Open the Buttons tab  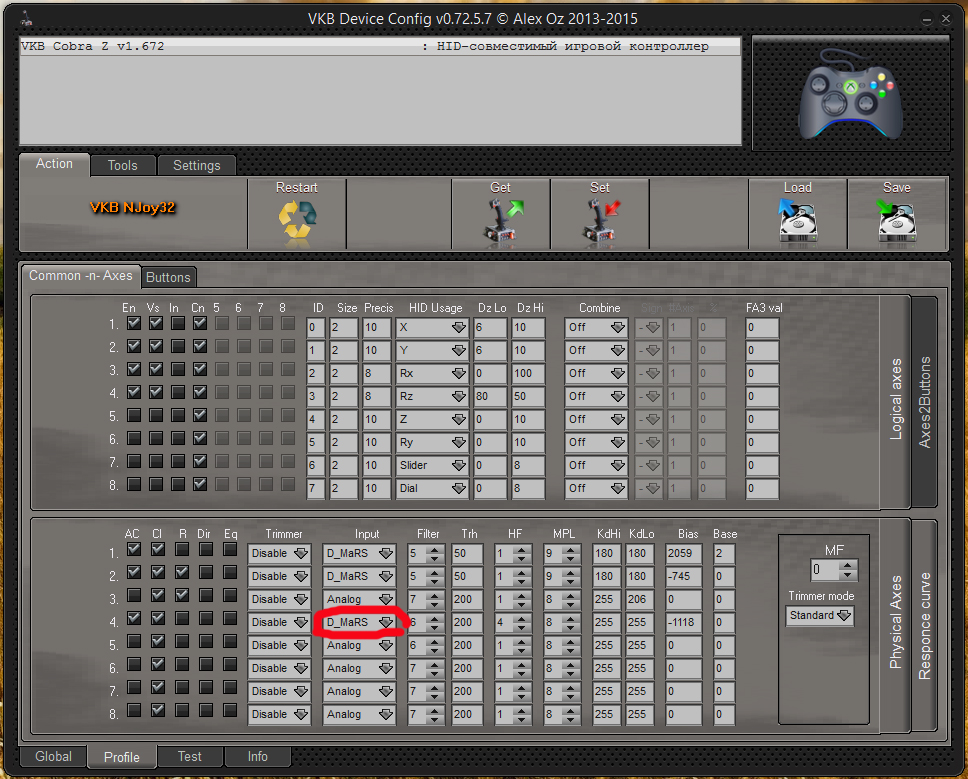168,278
